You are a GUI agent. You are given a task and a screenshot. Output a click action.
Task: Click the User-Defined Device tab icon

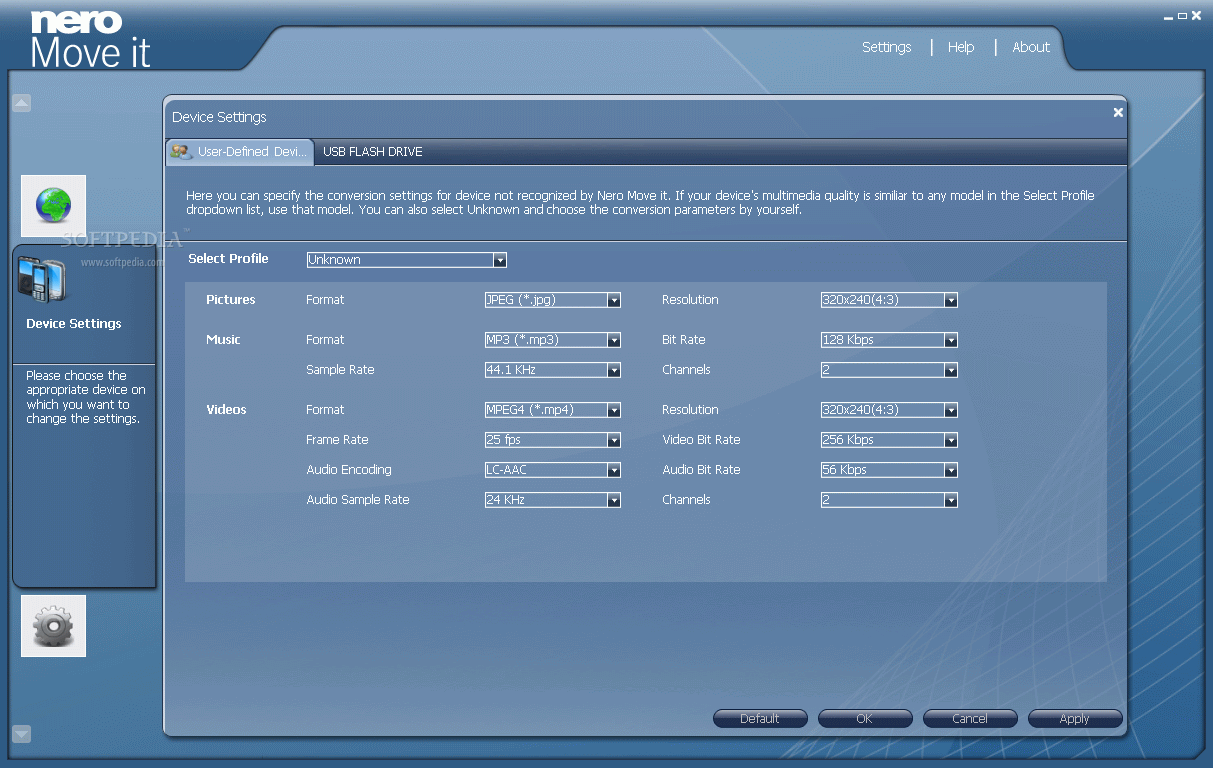[181, 152]
